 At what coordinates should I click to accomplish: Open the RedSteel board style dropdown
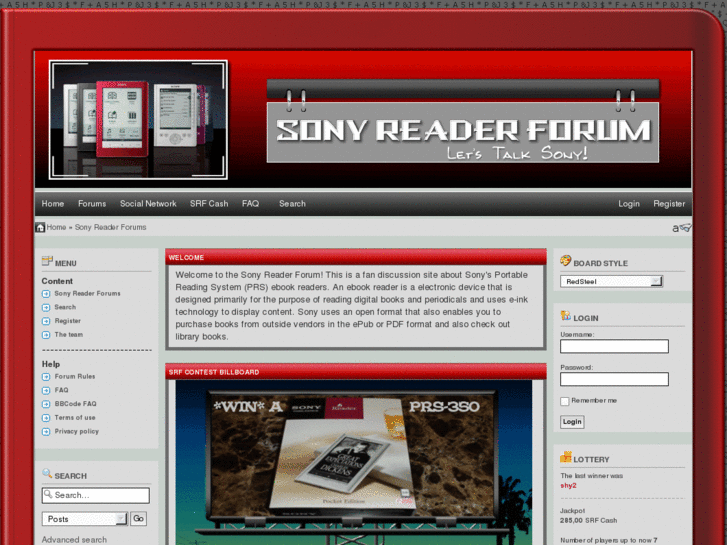pyautogui.click(x=611, y=282)
